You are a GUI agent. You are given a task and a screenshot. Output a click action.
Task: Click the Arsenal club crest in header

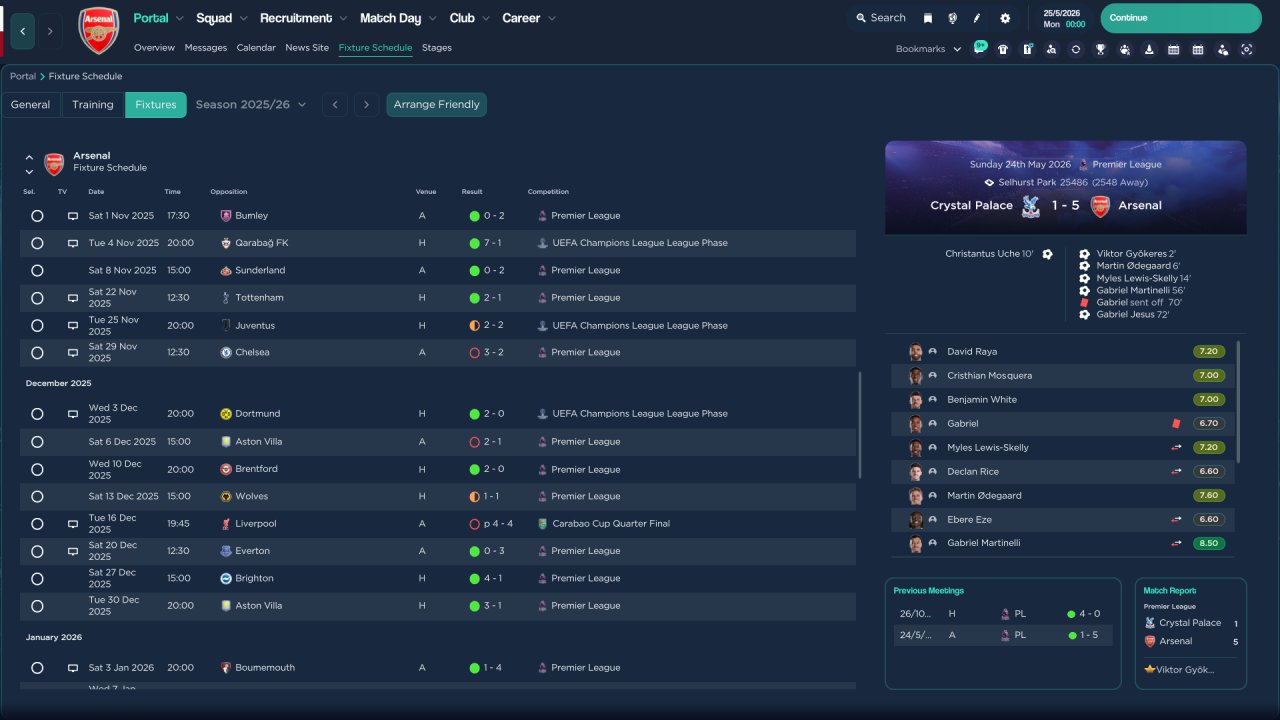98,30
